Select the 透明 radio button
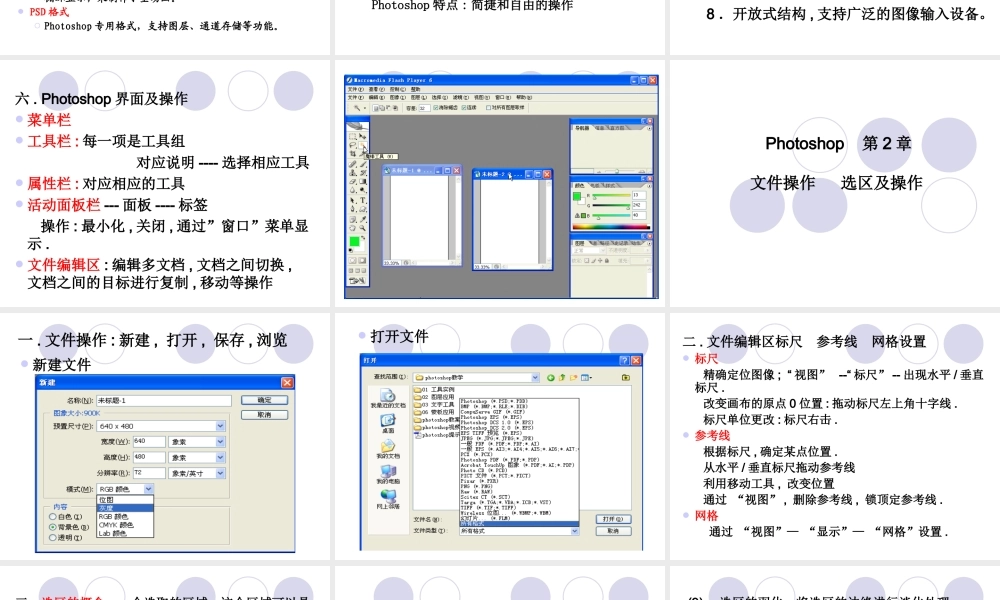Screen dimensions: 1000x600 tap(53, 538)
